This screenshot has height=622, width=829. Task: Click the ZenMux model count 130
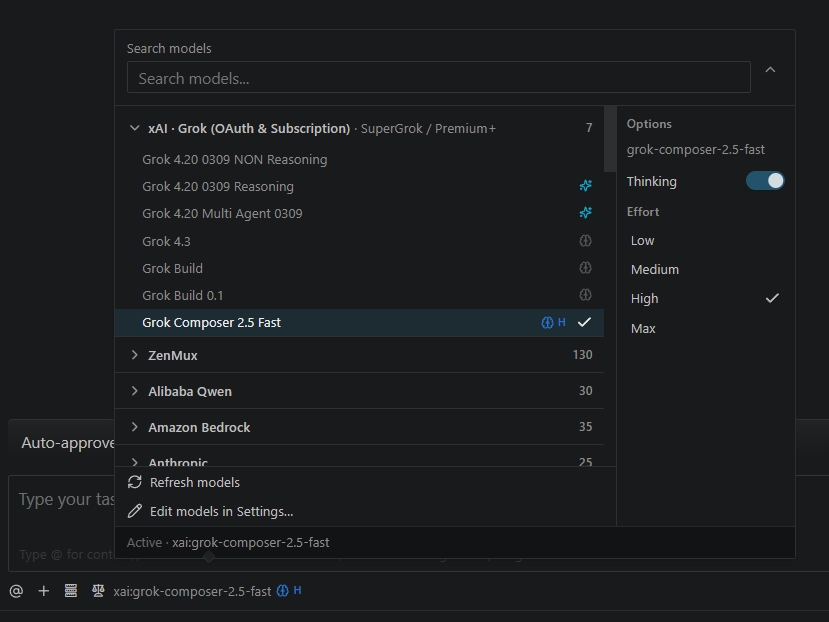583,354
